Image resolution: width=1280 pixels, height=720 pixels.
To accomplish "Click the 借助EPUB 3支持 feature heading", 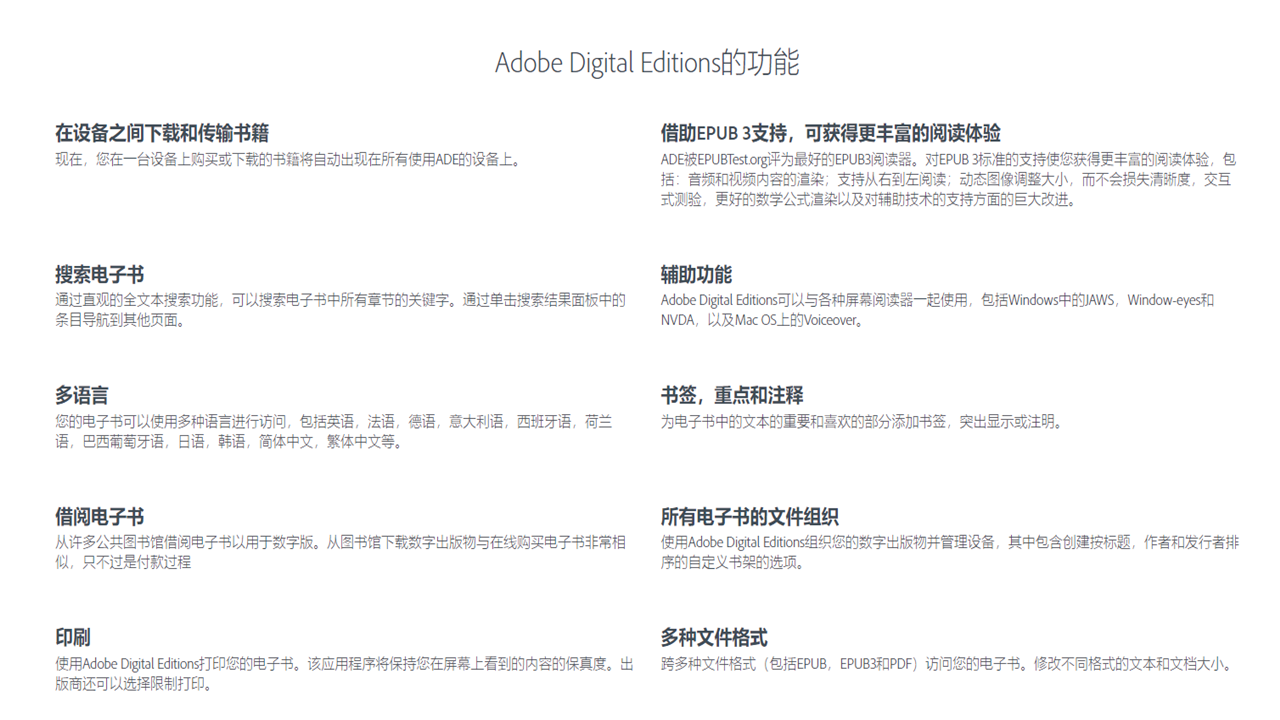I will (830, 130).
